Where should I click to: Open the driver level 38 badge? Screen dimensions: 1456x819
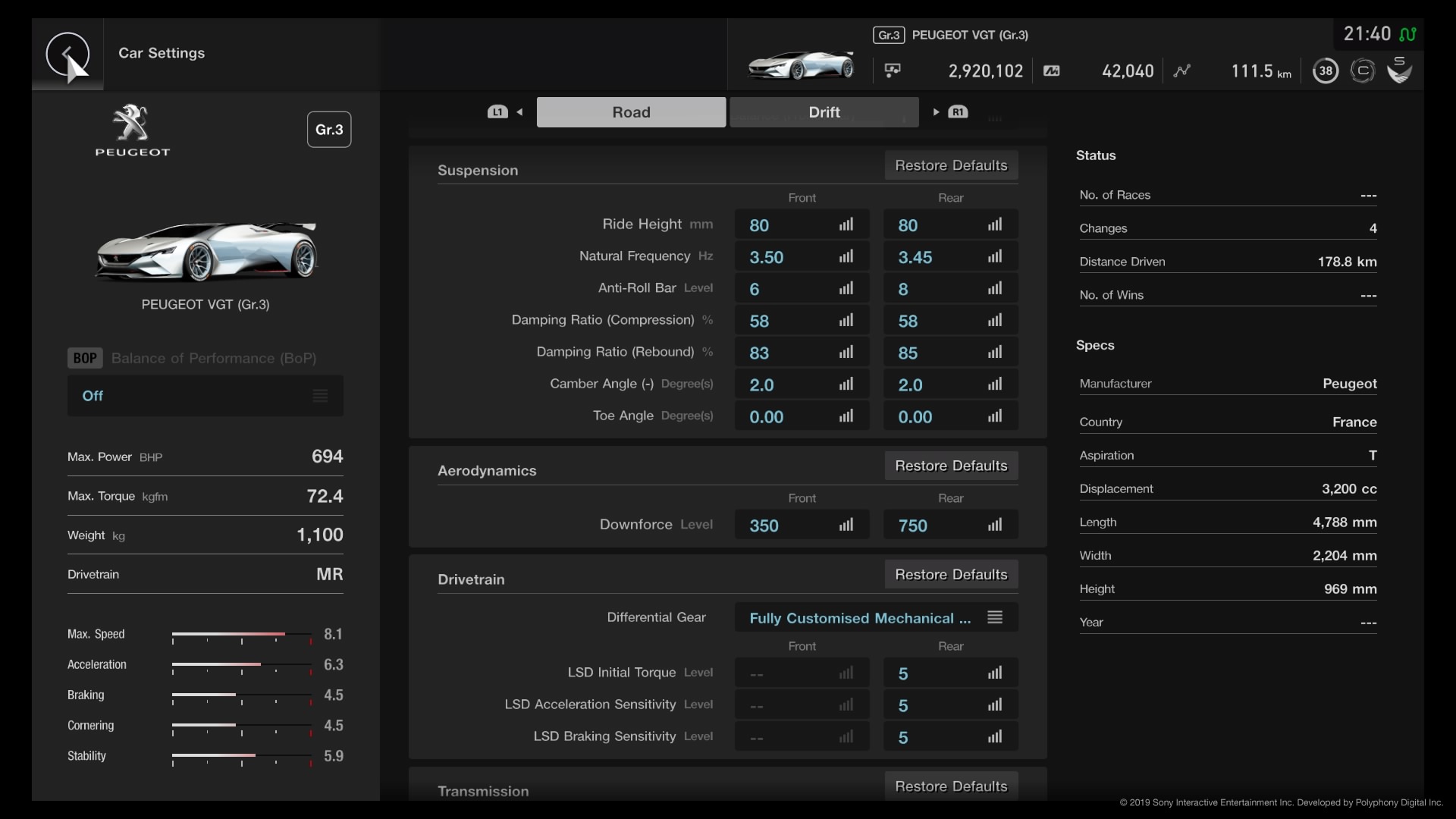[1325, 71]
